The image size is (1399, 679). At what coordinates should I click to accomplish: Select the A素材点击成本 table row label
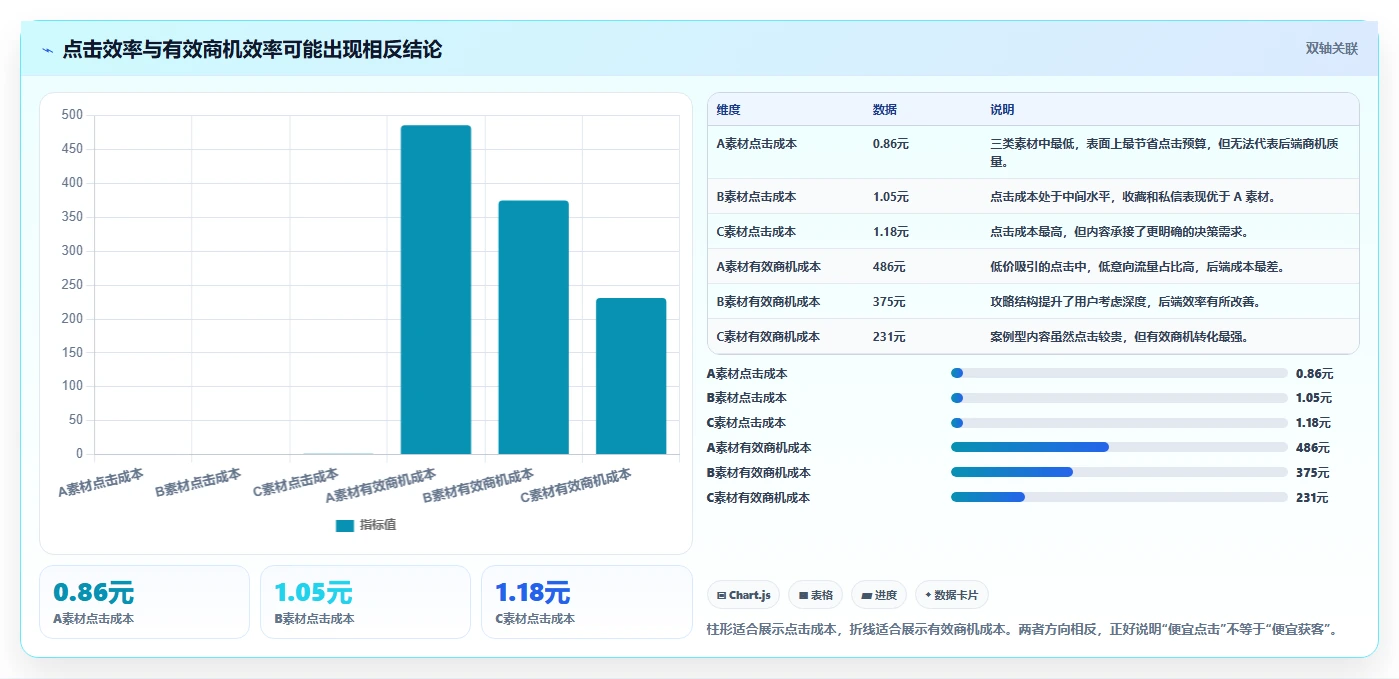click(x=756, y=144)
